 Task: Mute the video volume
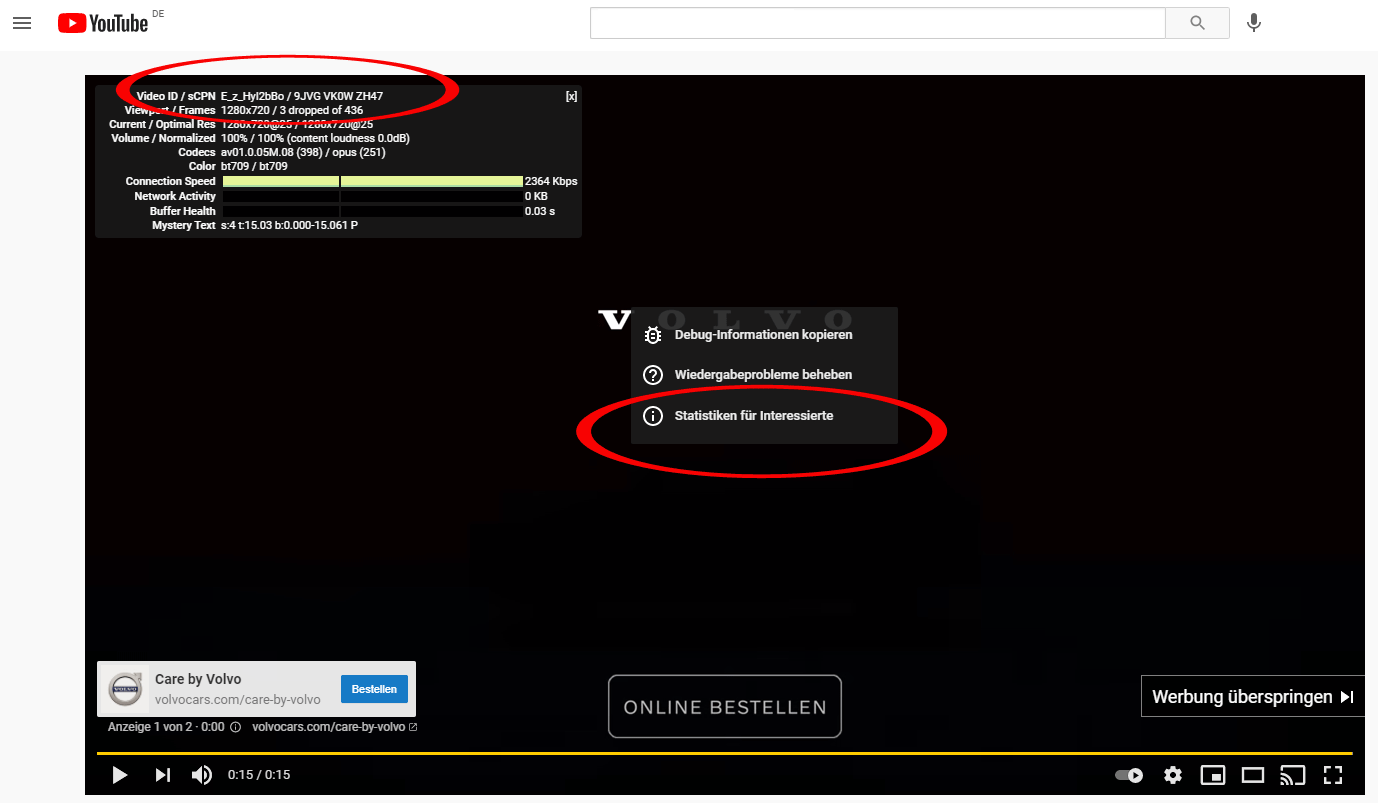coord(202,775)
